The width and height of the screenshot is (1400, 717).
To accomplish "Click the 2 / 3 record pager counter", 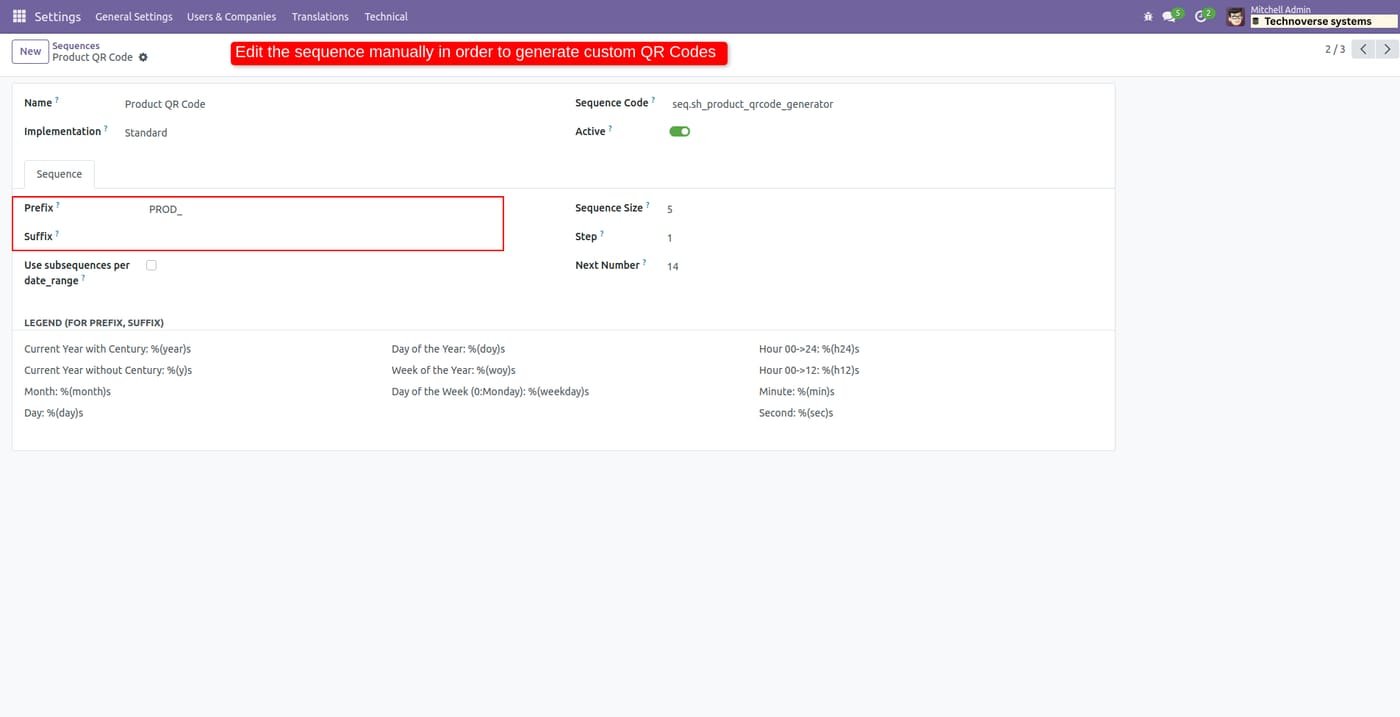I will click(x=1335, y=49).
